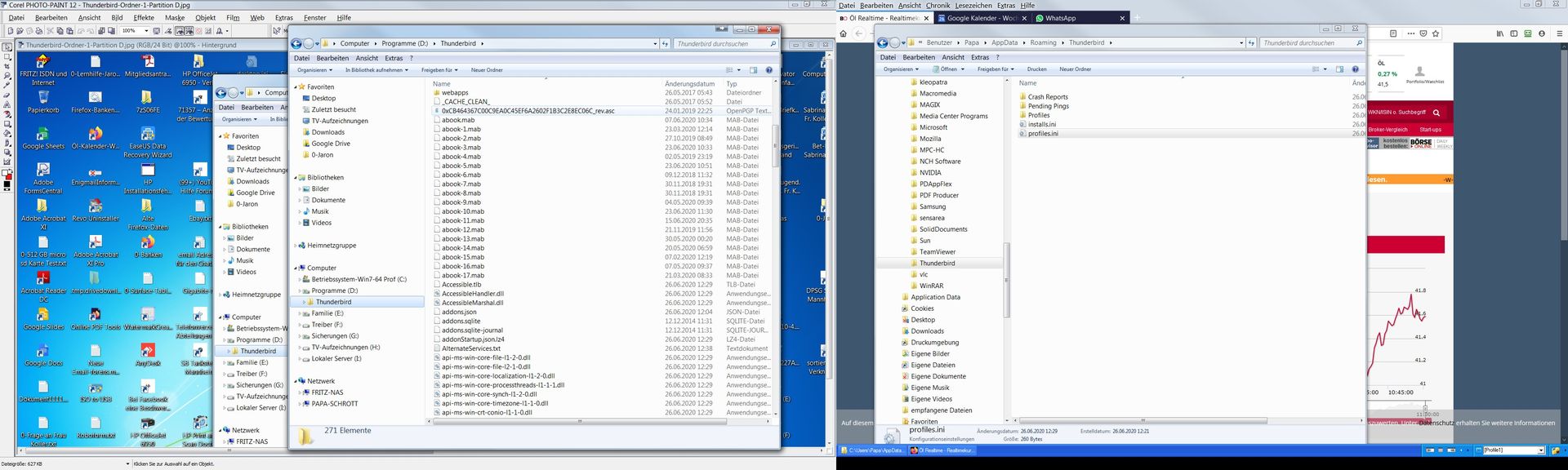Change view icon in Programme (D:) Explorer window

pyautogui.click(x=729, y=70)
